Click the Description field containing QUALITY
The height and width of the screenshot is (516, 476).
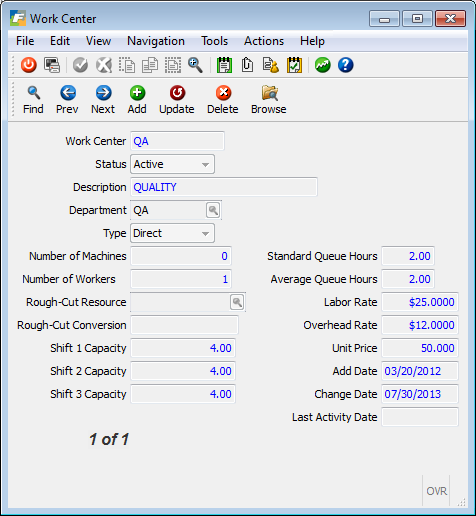tap(224, 187)
